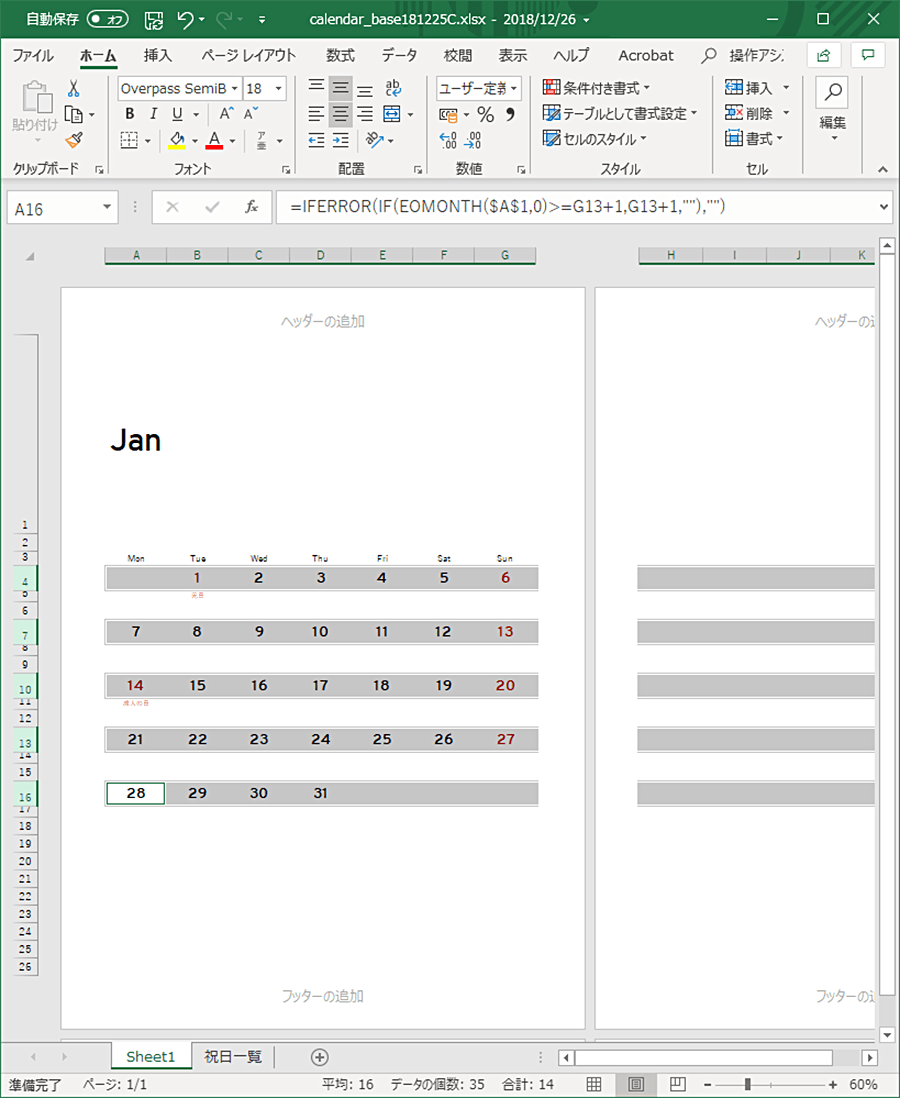Click the Wrap Text icon
The image size is (900, 1098).
[x=393, y=88]
